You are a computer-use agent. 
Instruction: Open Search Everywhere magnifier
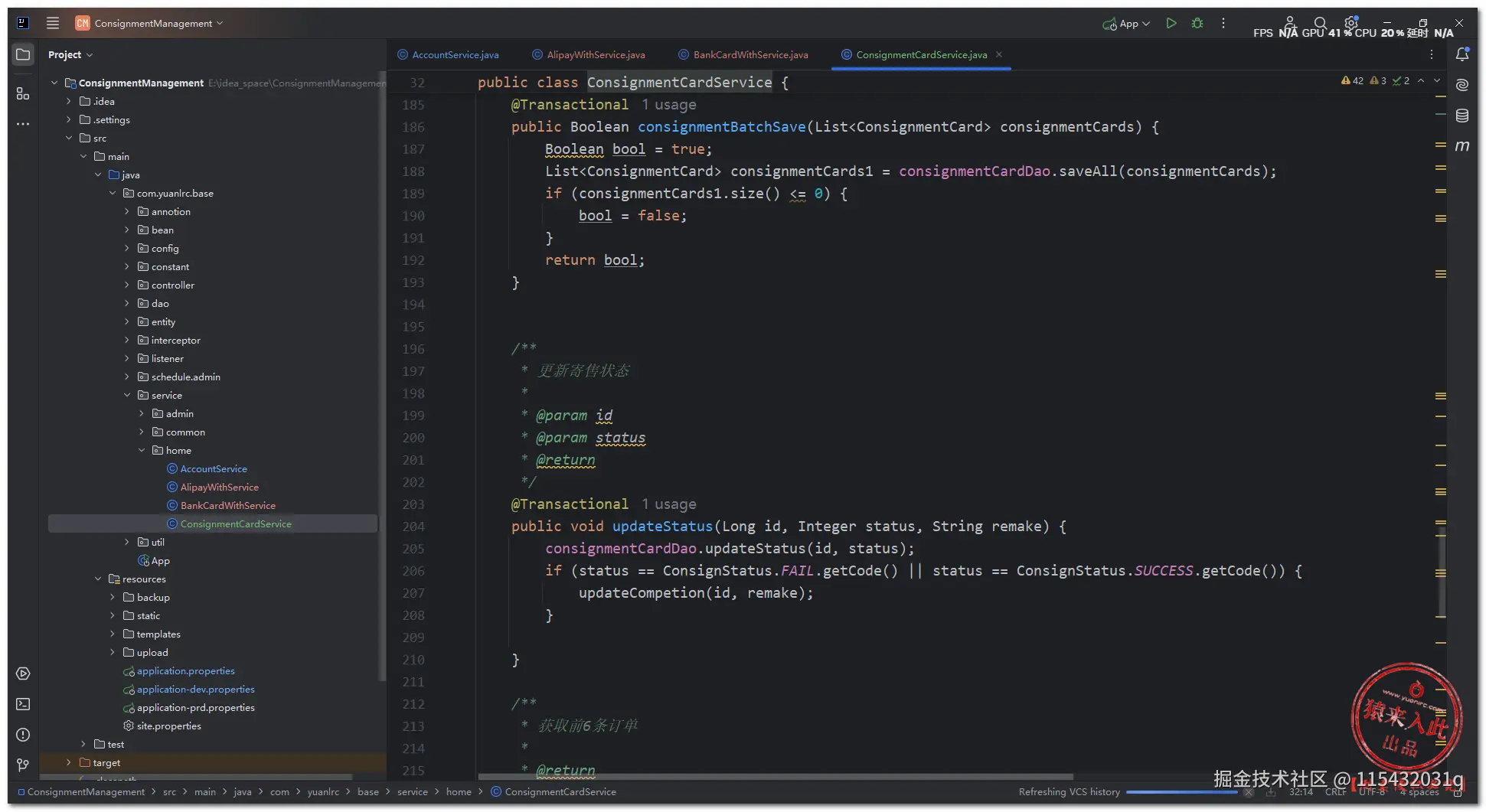[x=1320, y=23]
